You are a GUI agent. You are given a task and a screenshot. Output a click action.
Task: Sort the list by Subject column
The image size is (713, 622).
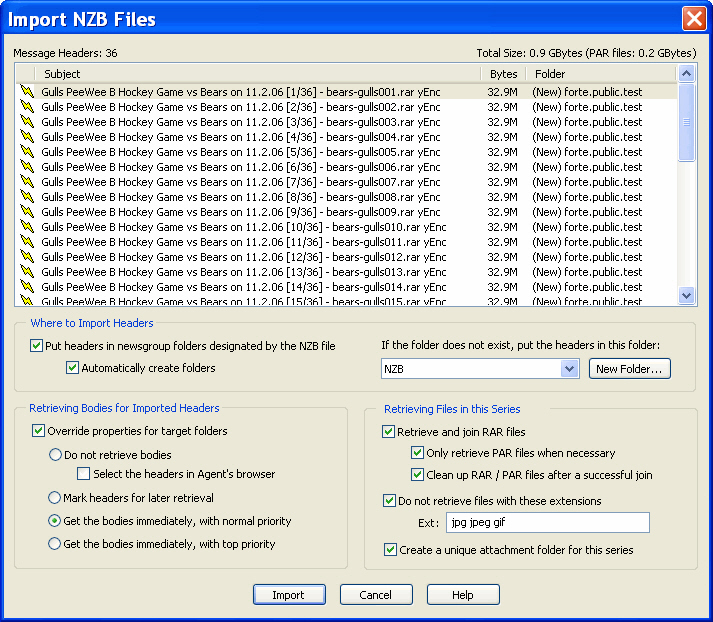[260, 74]
